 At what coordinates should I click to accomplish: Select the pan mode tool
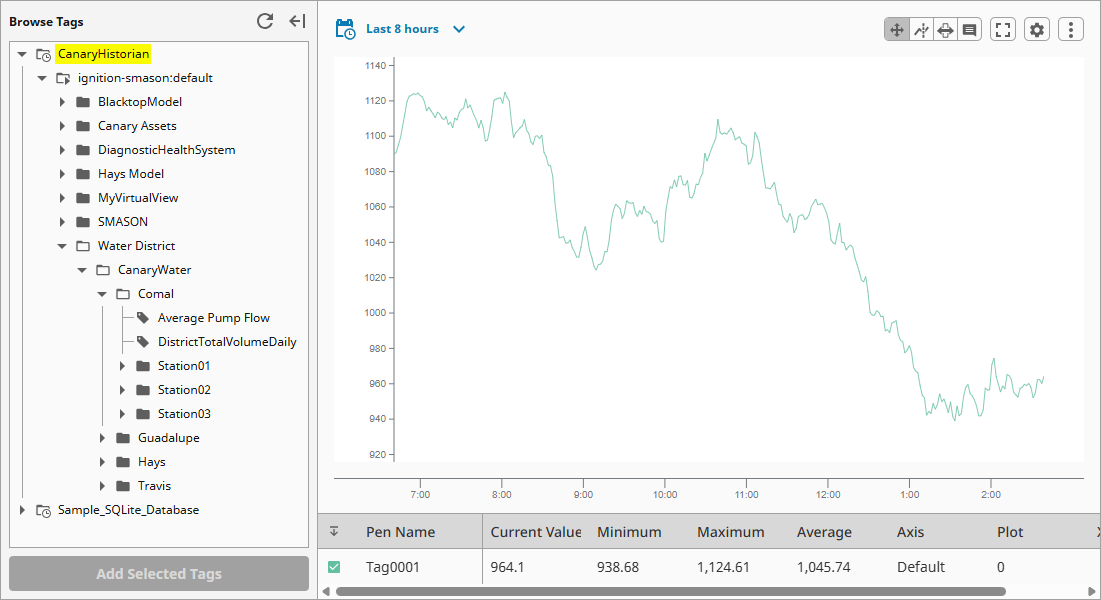click(896, 30)
